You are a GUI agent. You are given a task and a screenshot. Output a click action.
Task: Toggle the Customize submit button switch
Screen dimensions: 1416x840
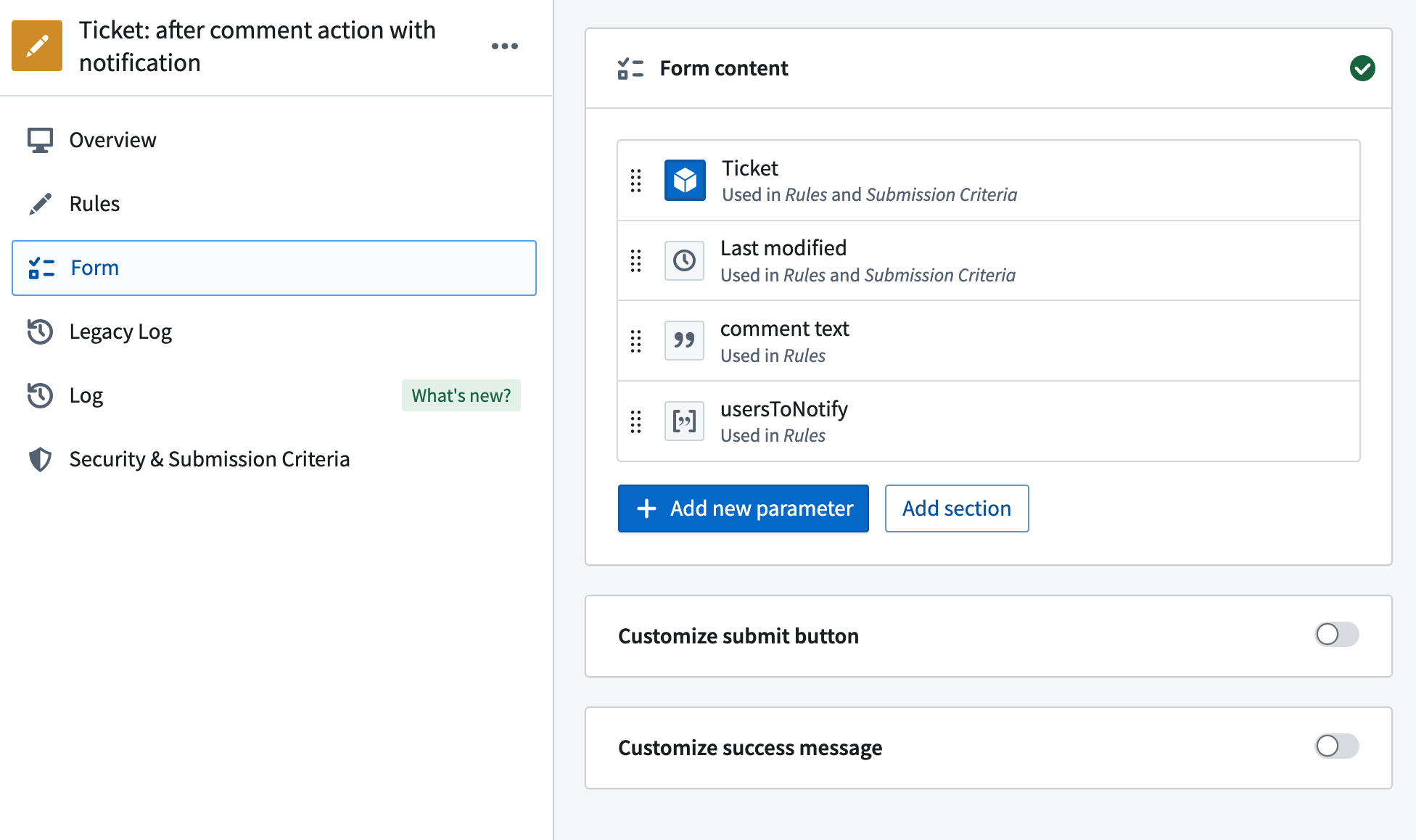[x=1337, y=635]
